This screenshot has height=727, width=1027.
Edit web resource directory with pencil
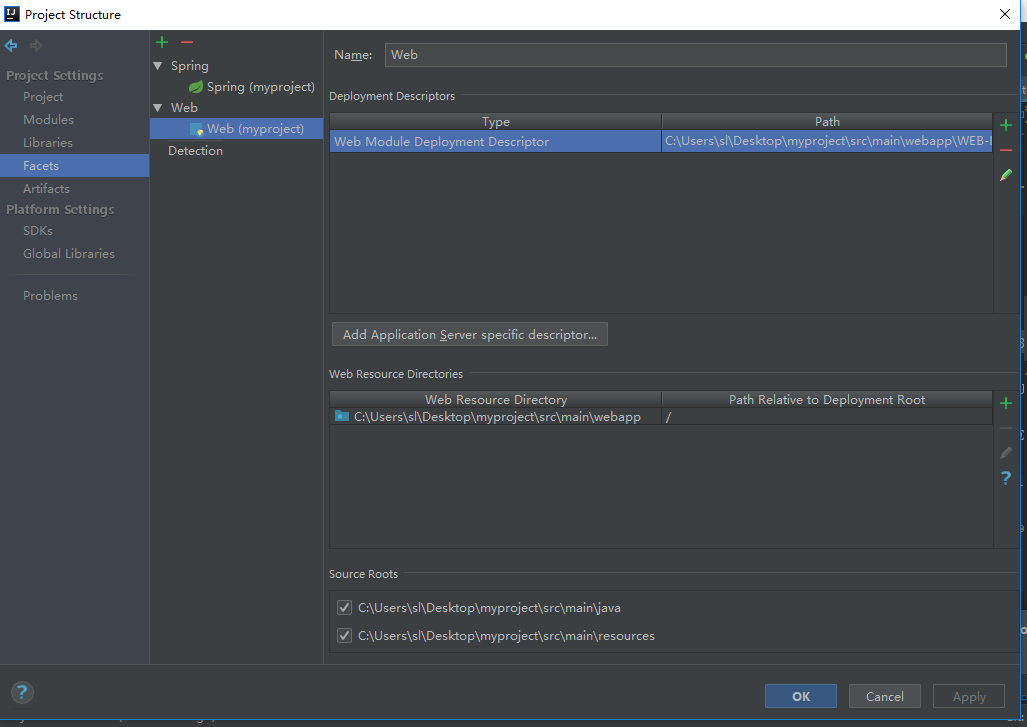click(1006, 453)
